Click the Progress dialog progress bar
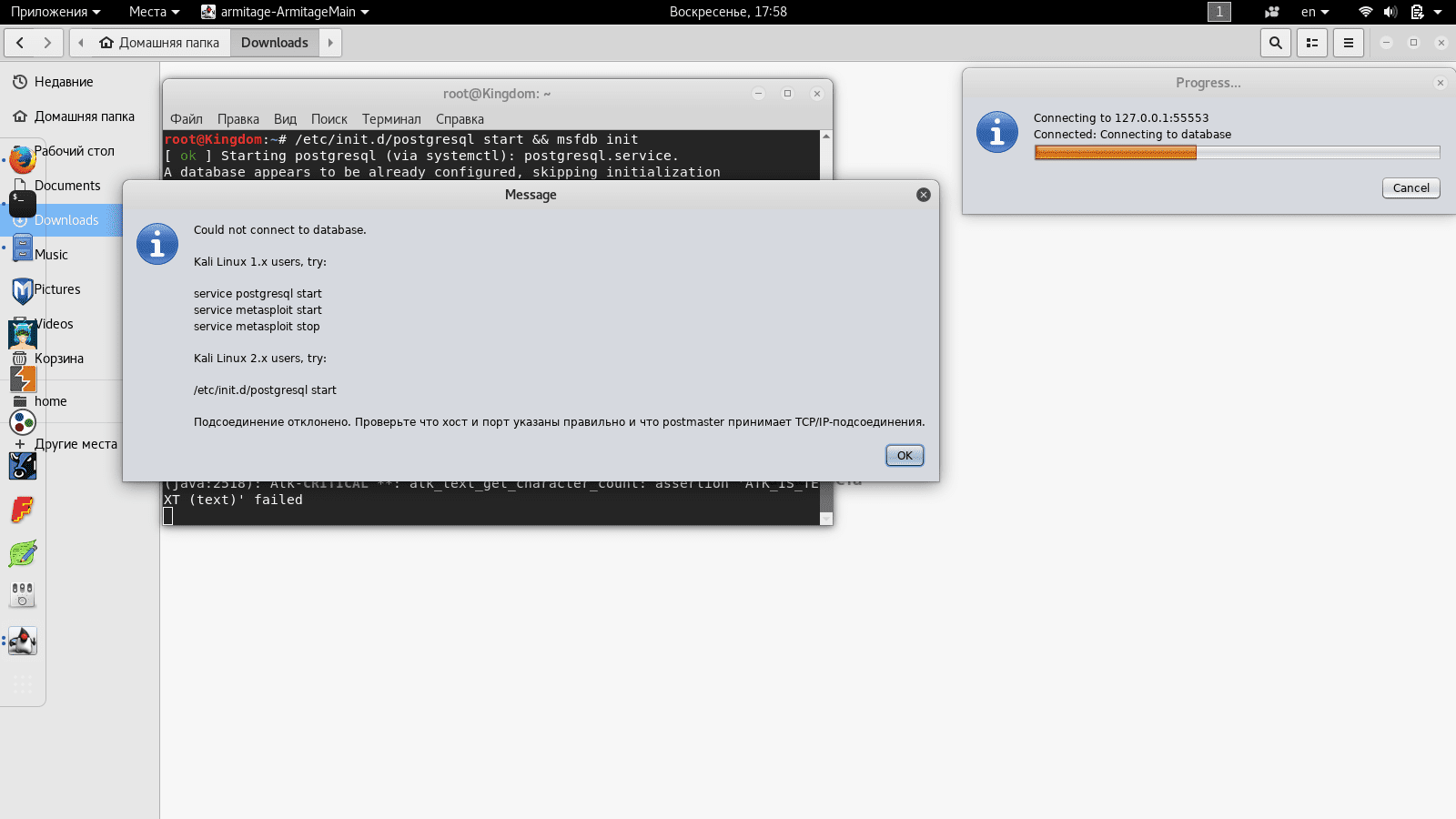The width and height of the screenshot is (1456, 819). point(1237,153)
